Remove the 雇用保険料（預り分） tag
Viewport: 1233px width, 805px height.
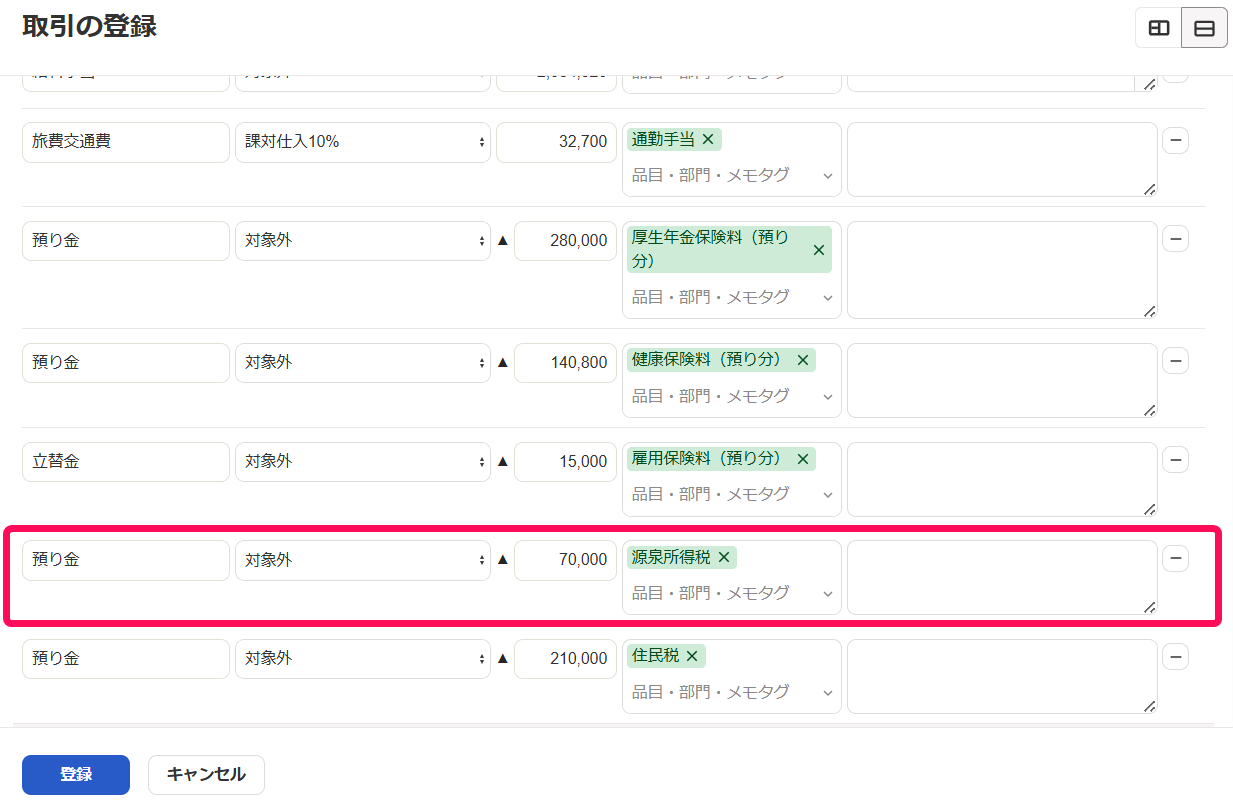point(802,459)
